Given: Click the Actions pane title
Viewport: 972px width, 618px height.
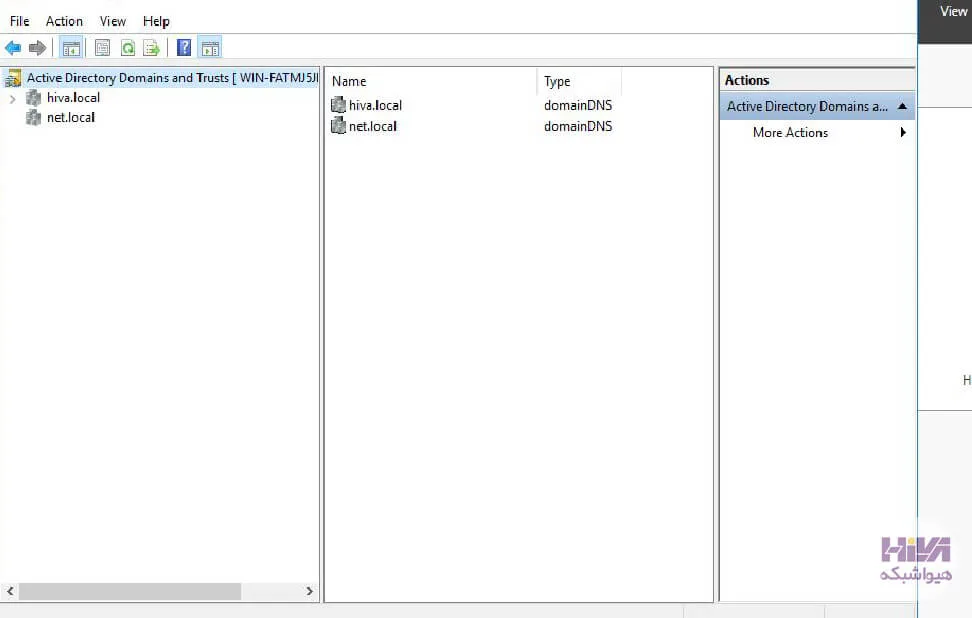Looking at the screenshot, I should pos(747,80).
